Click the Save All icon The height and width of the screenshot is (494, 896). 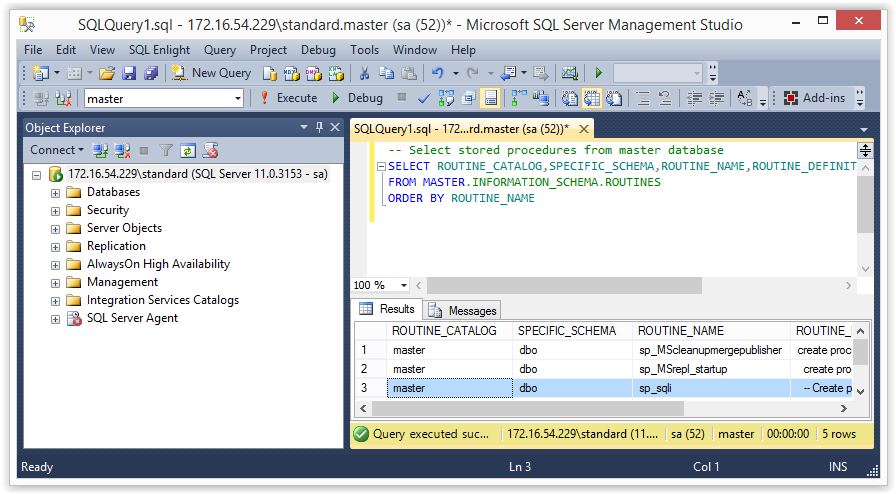(151, 73)
